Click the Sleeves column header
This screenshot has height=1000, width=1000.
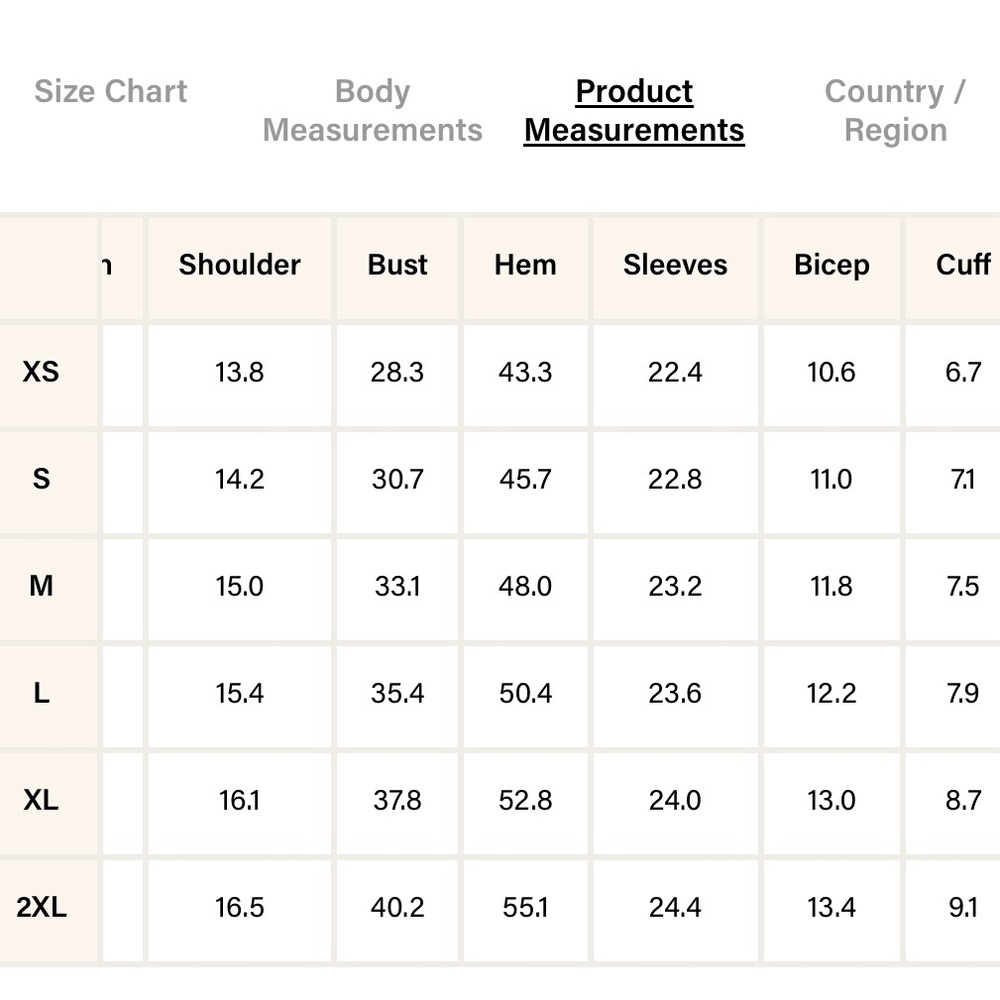tap(675, 265)
